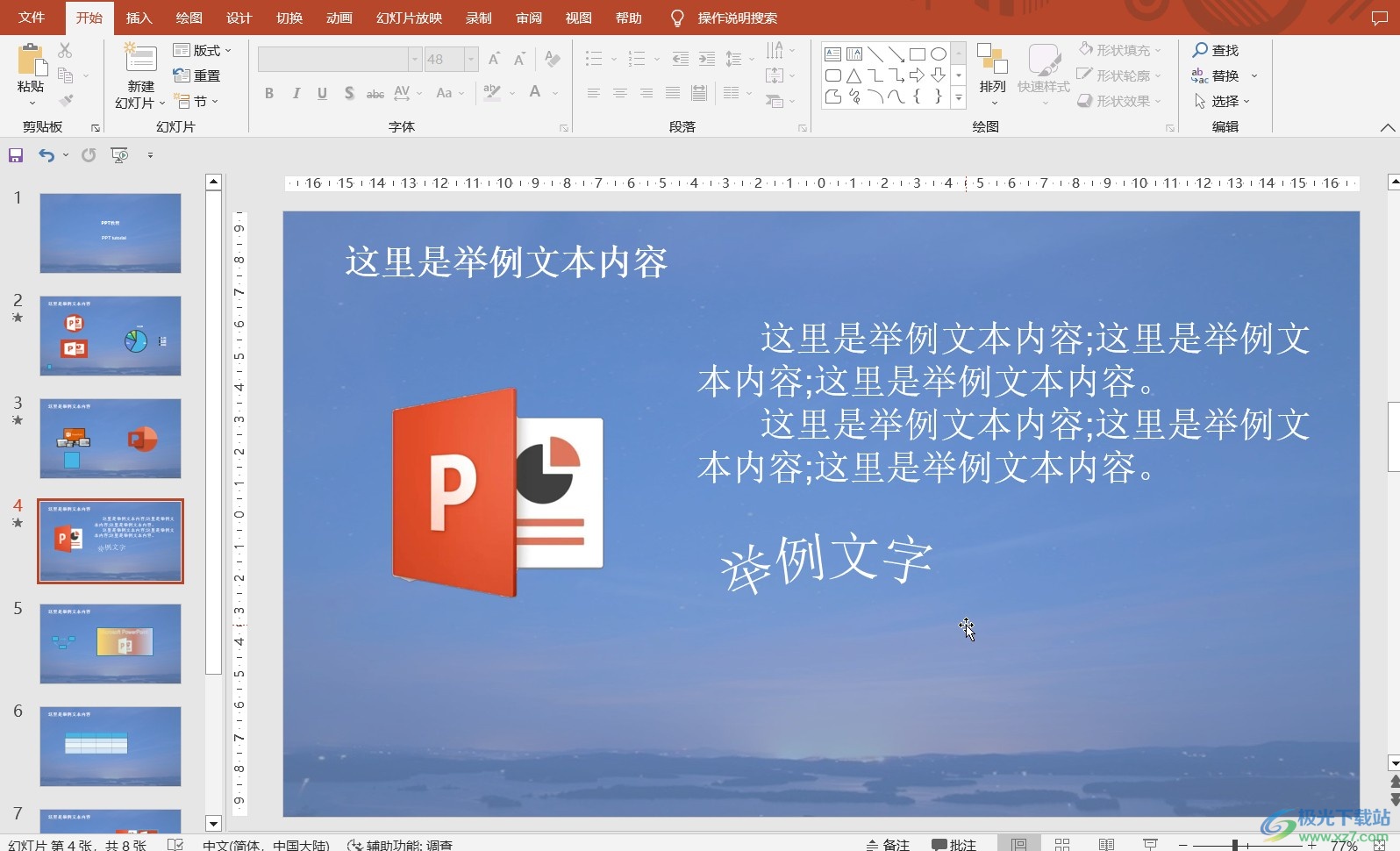This screenshot has width=1400, height=851.
Task: Click the Save icon in quick access
Action: point(16,155)
